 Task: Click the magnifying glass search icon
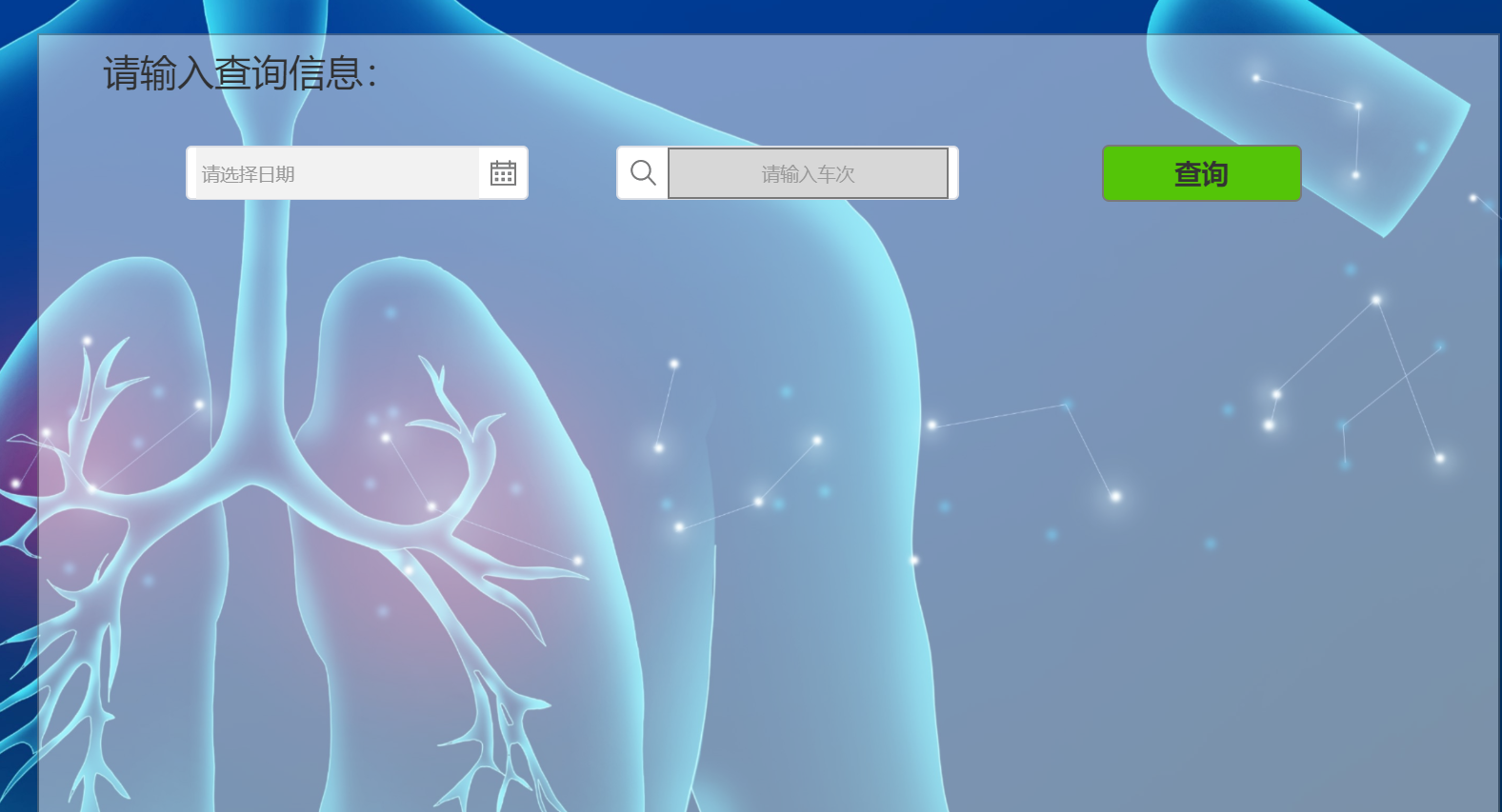(x=643, y=173)
